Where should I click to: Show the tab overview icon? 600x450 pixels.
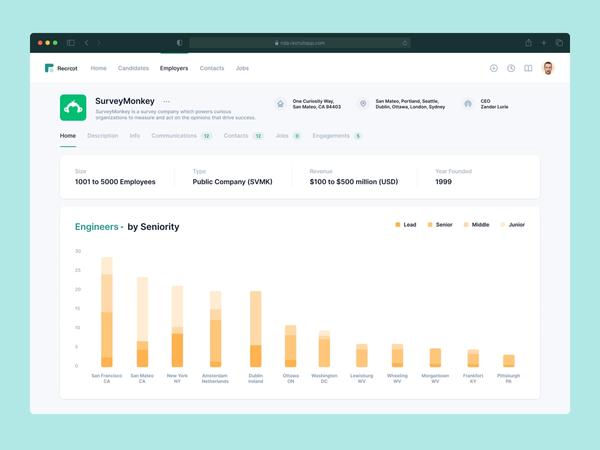559,43
